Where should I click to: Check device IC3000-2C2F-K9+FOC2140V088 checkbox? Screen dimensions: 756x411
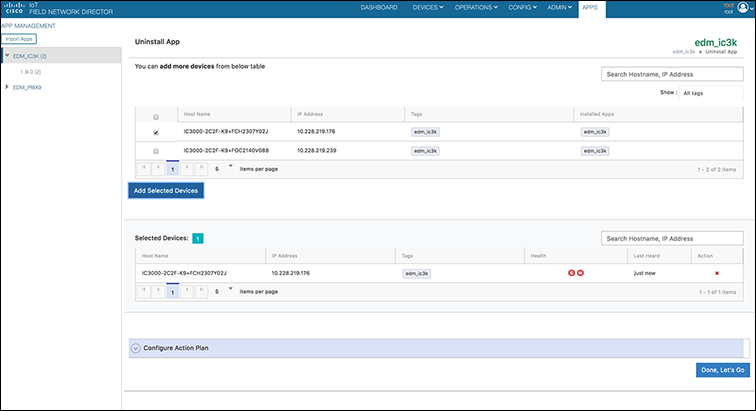(156, 151)
